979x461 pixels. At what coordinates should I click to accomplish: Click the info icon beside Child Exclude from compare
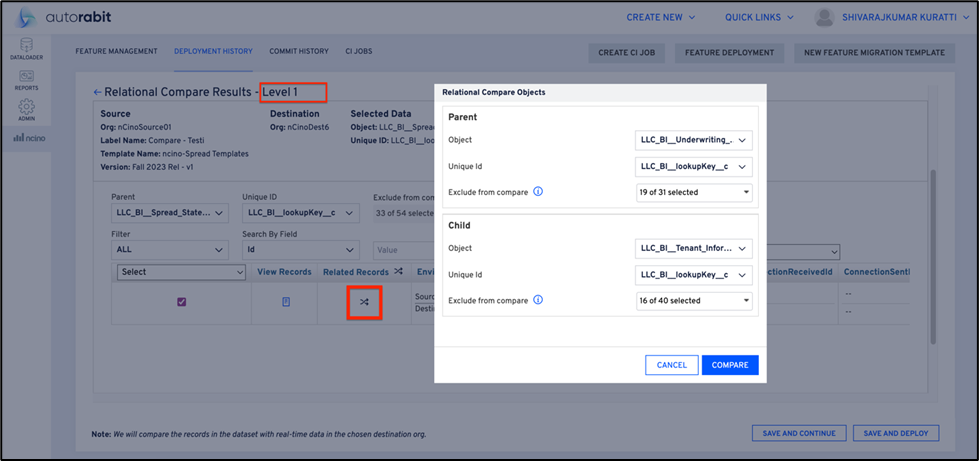click(538, 300)
